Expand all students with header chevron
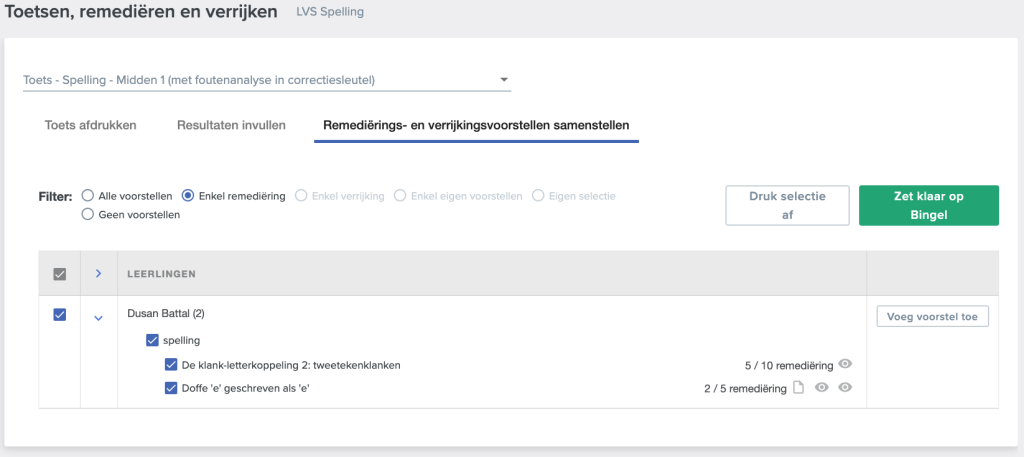This screenshot has width=1024, height=457. pos(98,273)
